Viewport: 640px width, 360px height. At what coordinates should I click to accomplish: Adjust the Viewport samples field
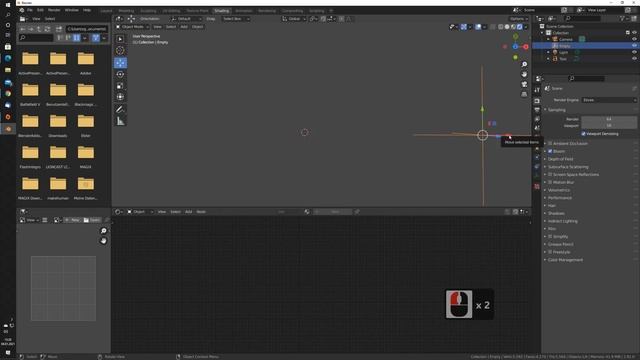pos(609,126)
